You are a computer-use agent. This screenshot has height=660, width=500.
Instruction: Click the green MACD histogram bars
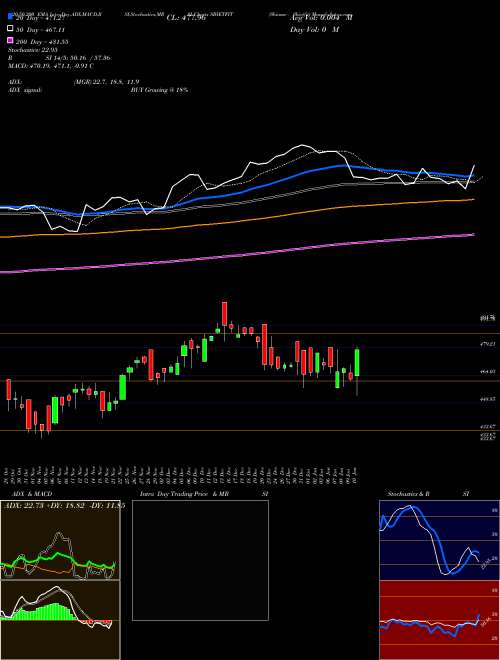42,612
